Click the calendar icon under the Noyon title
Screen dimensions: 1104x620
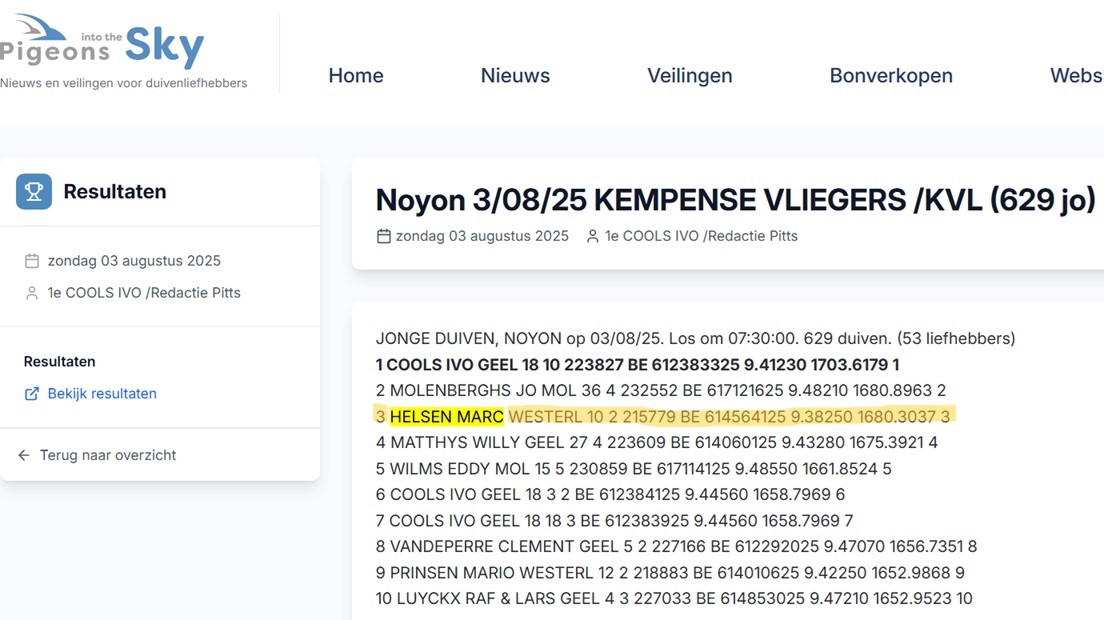(x=383, y=236)
